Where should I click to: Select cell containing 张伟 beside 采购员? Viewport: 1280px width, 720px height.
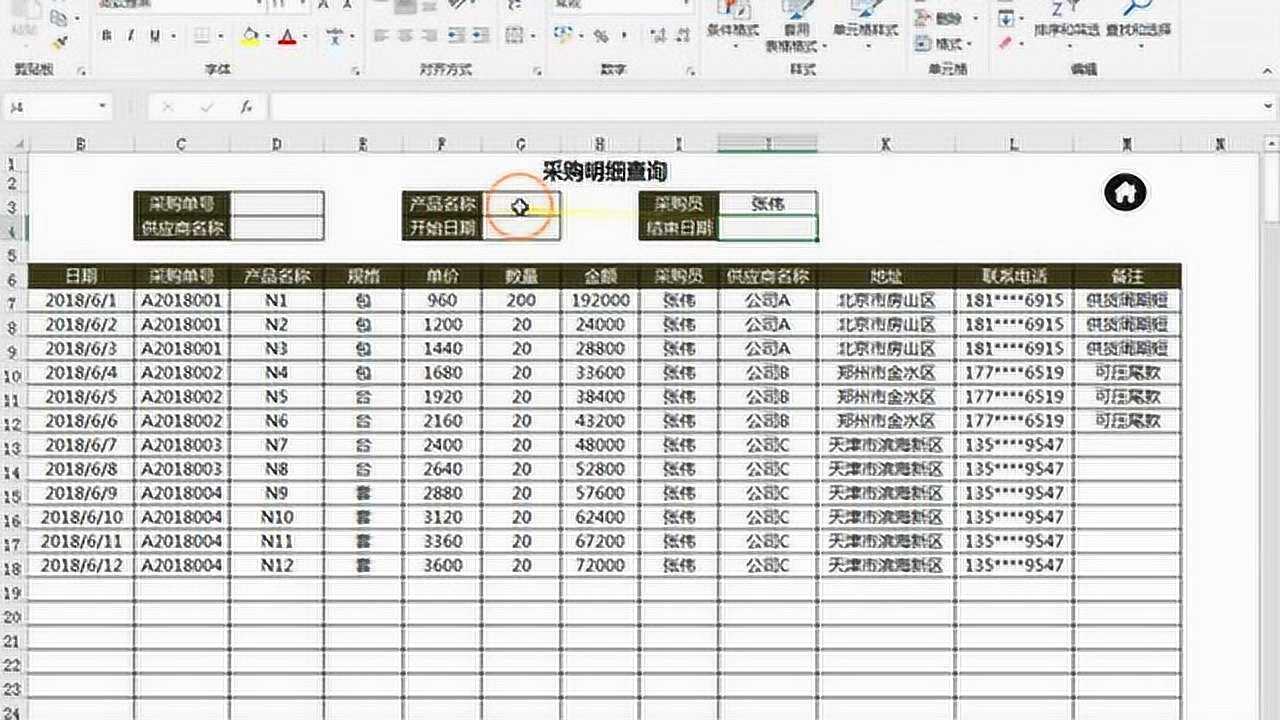tap(767, 204)
